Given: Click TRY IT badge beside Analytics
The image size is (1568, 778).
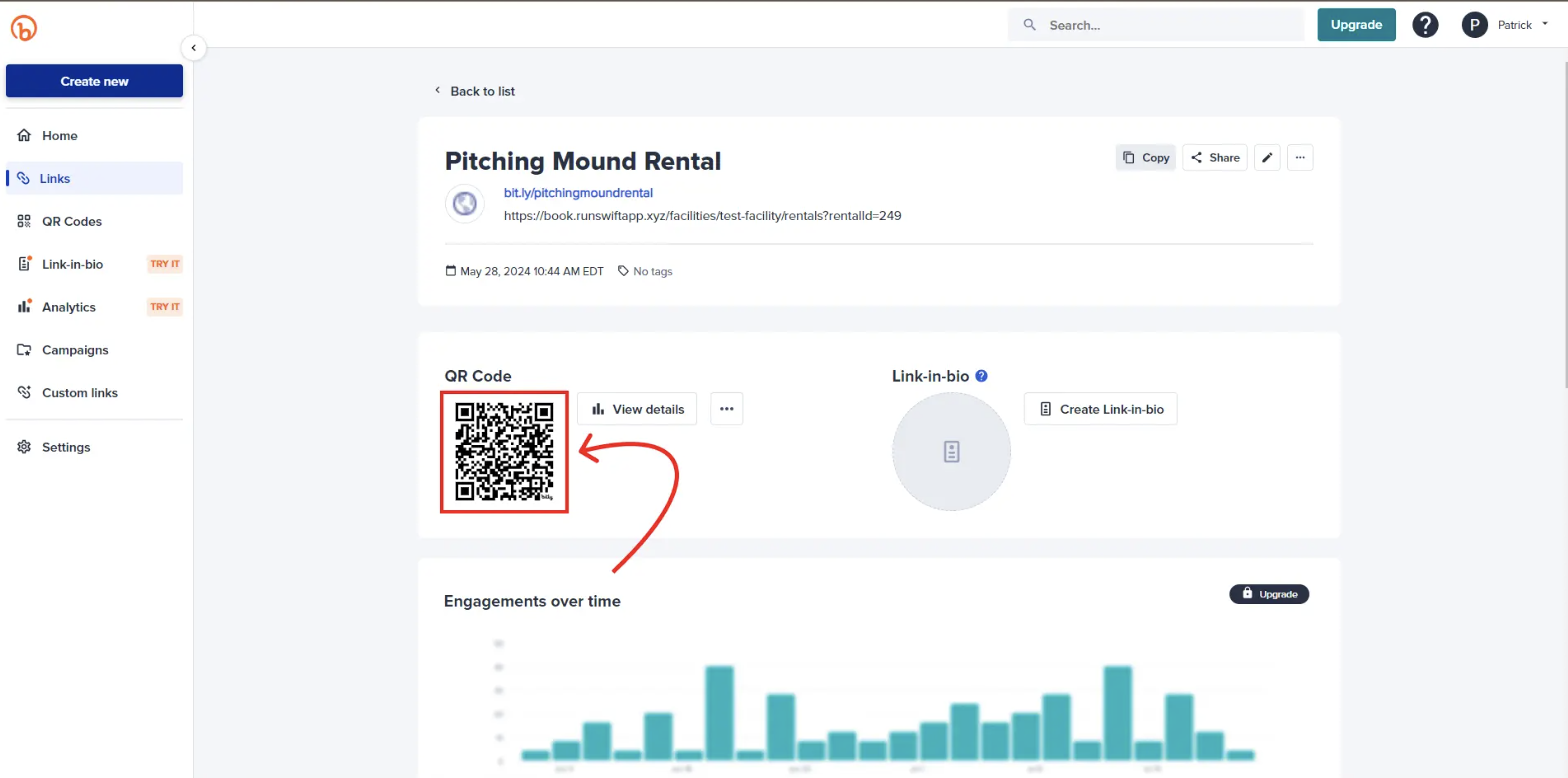Looking at the screenshot, I should (165, 307).
